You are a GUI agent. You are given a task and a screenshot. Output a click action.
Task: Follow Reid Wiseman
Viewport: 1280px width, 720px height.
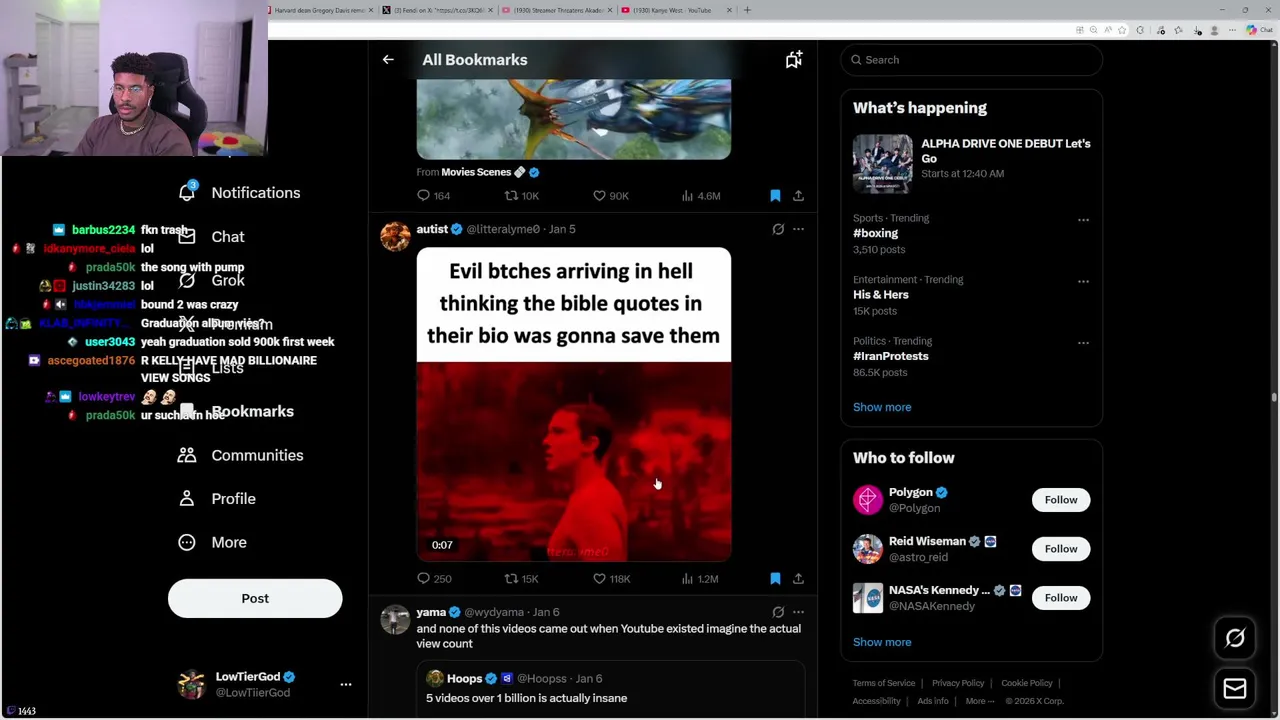click(x=1061, y=549)
